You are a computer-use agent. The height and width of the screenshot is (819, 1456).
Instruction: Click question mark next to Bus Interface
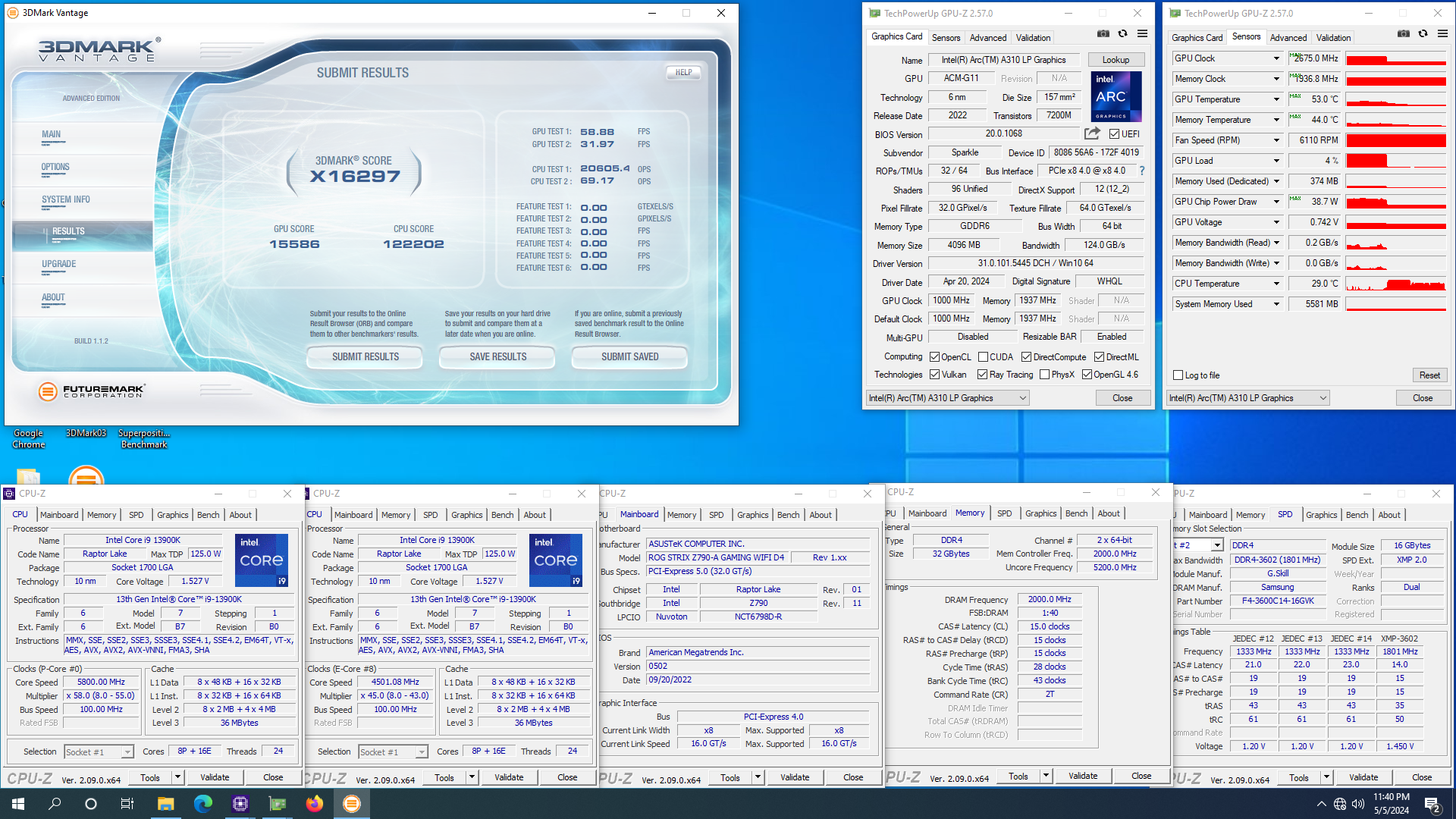tap(1142, 171)
